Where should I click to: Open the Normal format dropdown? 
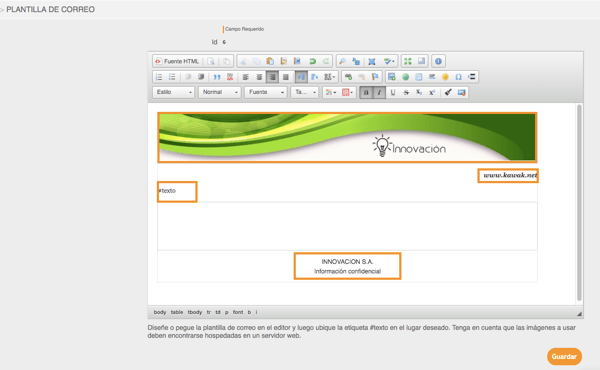click(220, 92)
